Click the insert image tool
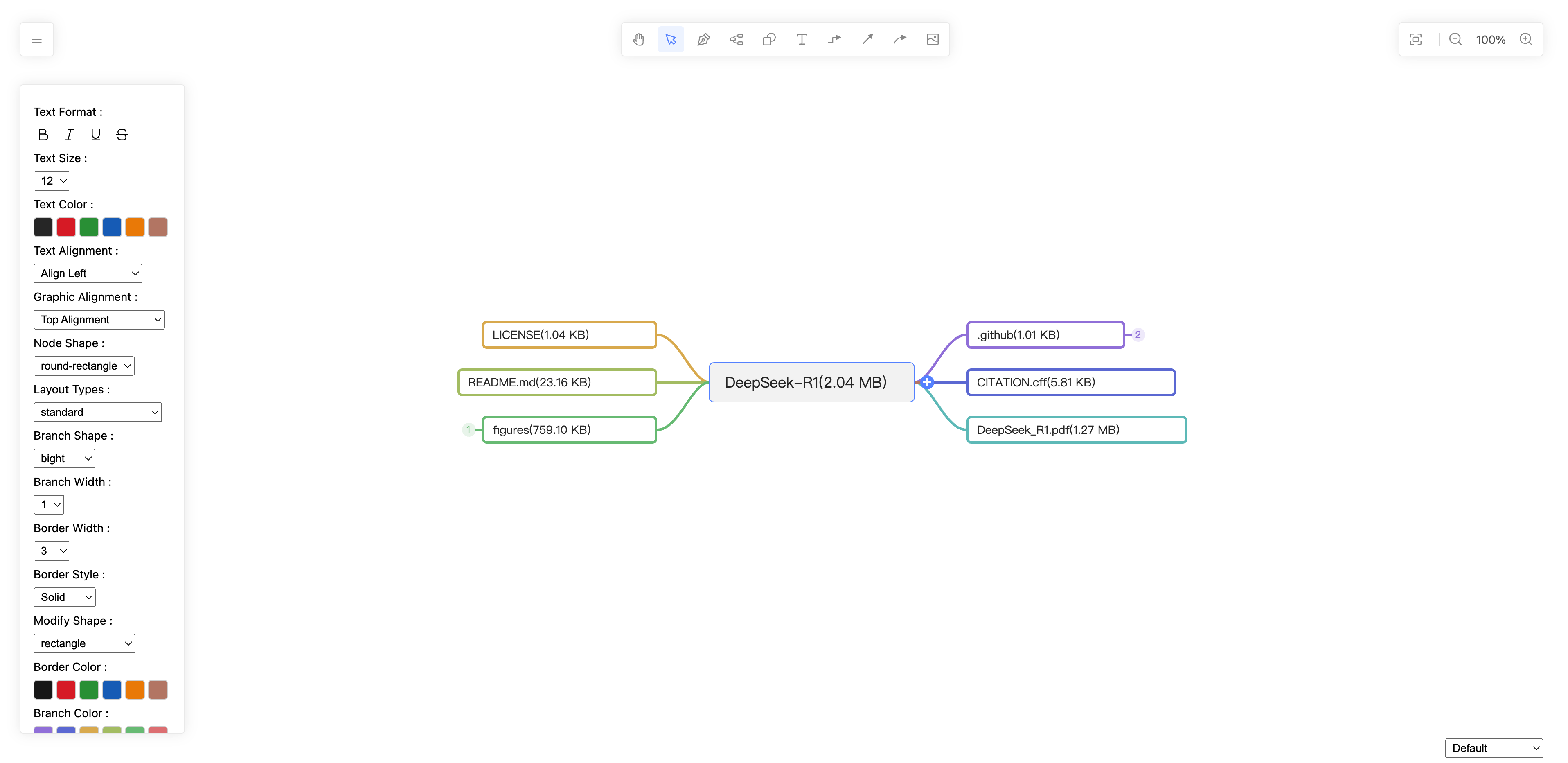Screen dimensions: 1568x763 coord(933,40)
